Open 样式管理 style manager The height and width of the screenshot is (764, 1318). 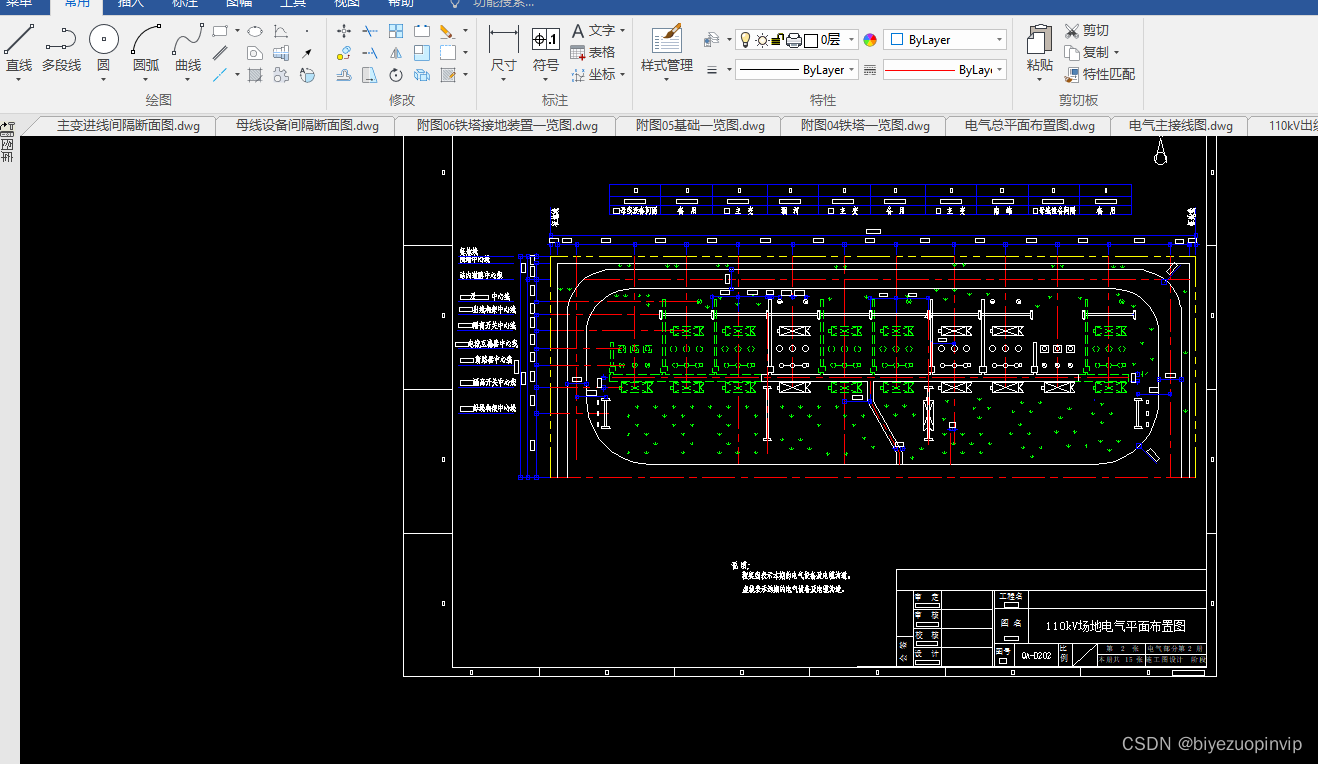pos(667,50)
